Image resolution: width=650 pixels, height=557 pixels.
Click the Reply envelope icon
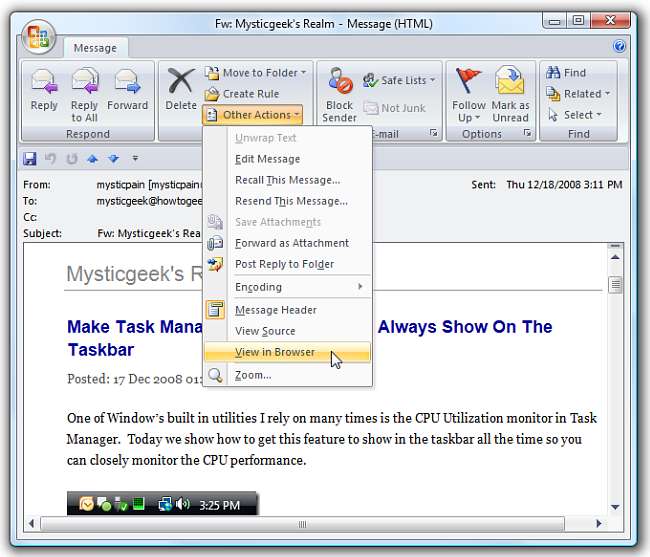(44, 84)
